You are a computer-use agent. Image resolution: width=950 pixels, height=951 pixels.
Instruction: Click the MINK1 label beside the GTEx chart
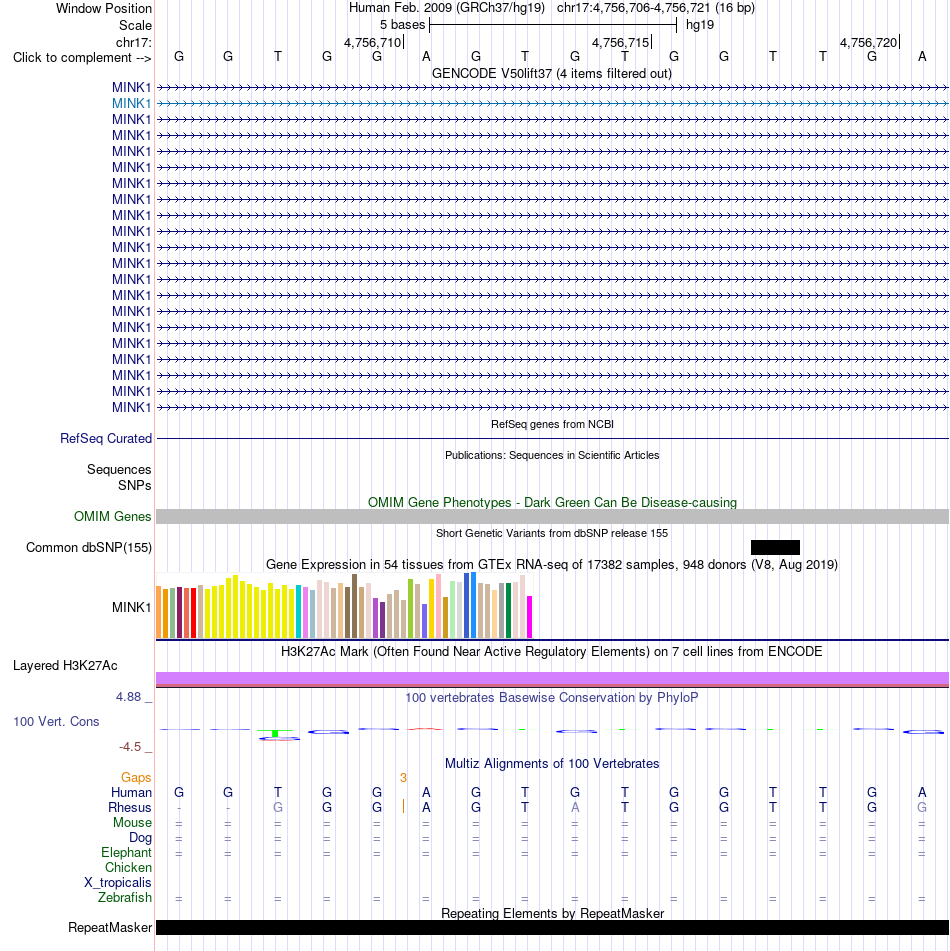[x=131, y=607]
